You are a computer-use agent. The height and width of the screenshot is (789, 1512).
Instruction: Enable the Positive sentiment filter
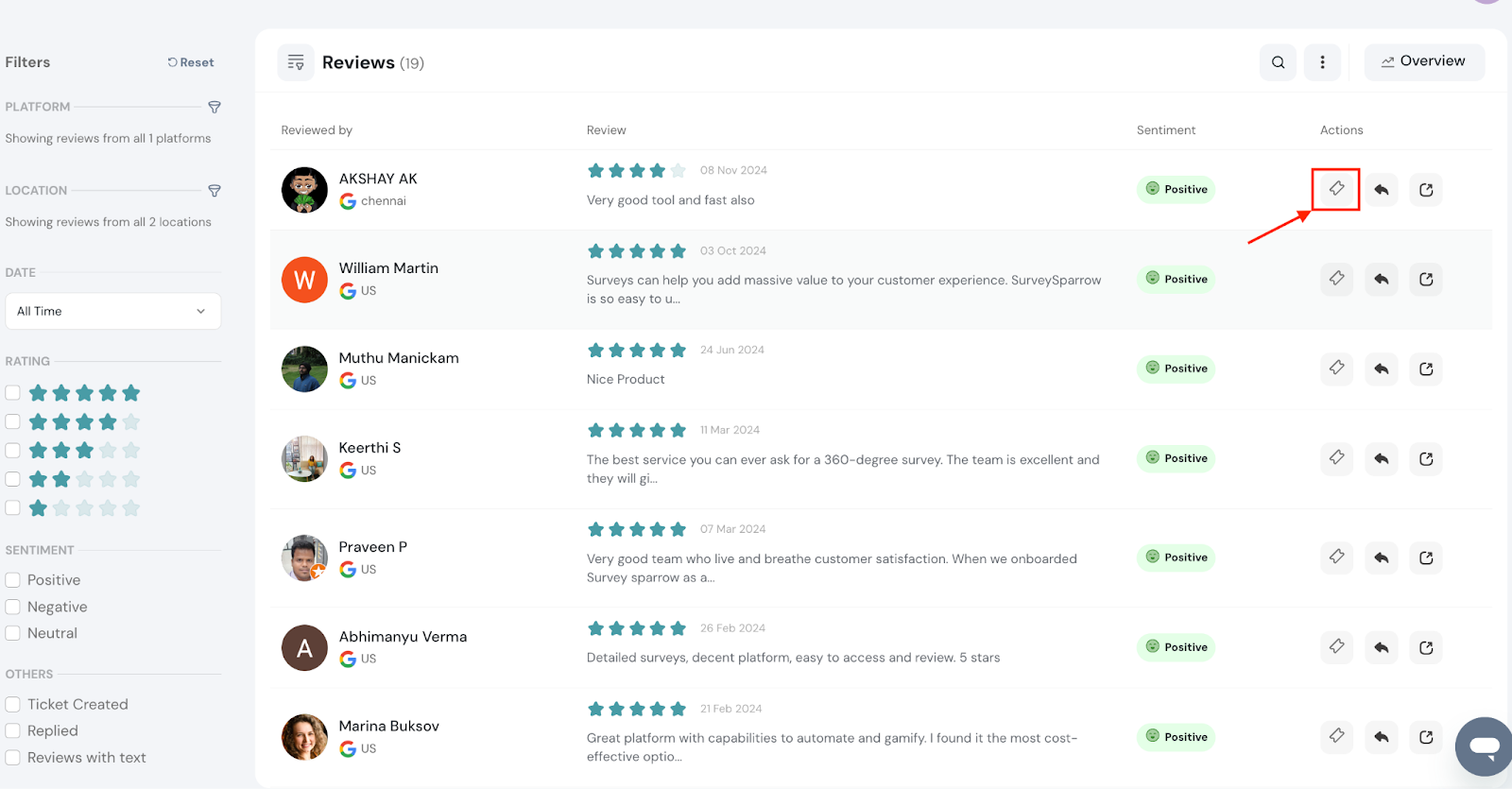point(13,580)
